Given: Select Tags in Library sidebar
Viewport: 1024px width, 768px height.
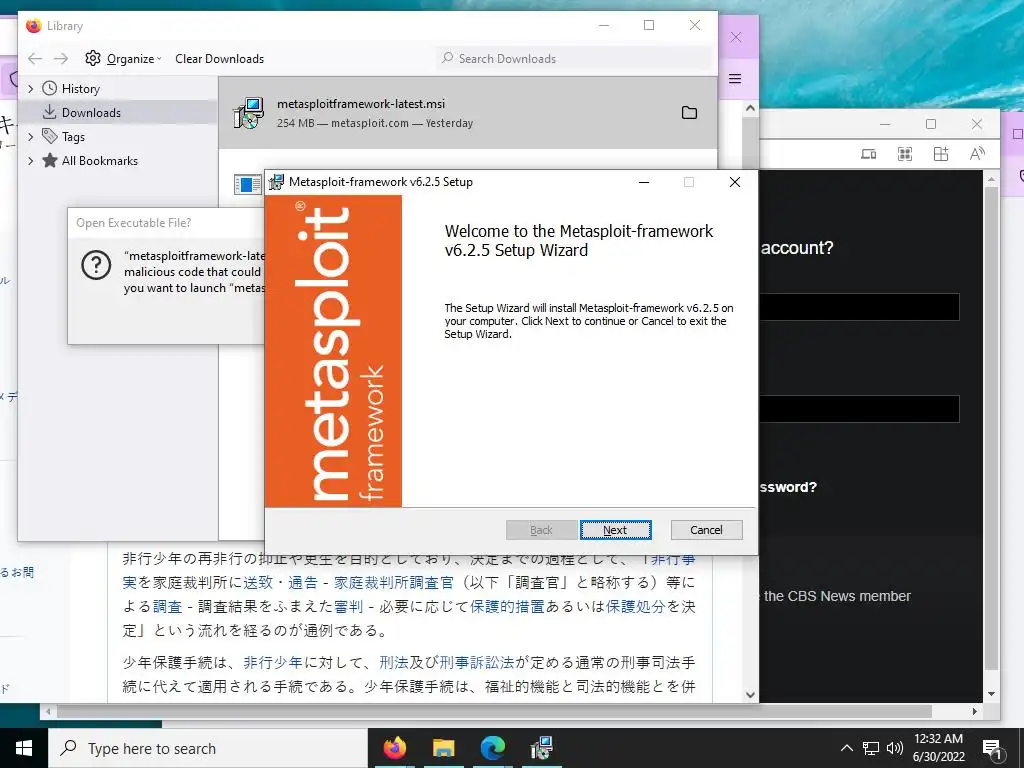Looking at the screenshot, I should 73,136.
